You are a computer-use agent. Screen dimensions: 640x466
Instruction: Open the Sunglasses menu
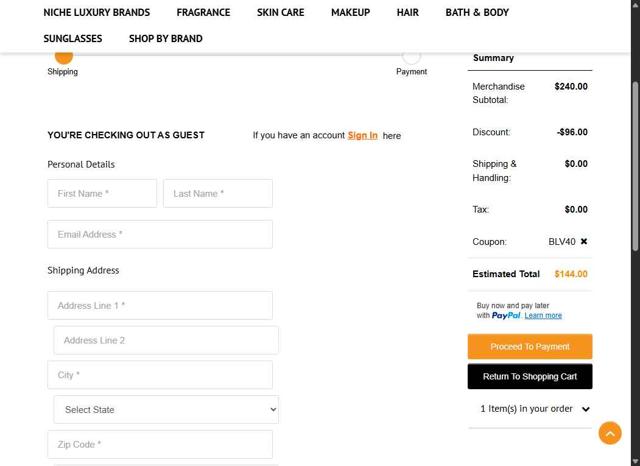point(73,39)
